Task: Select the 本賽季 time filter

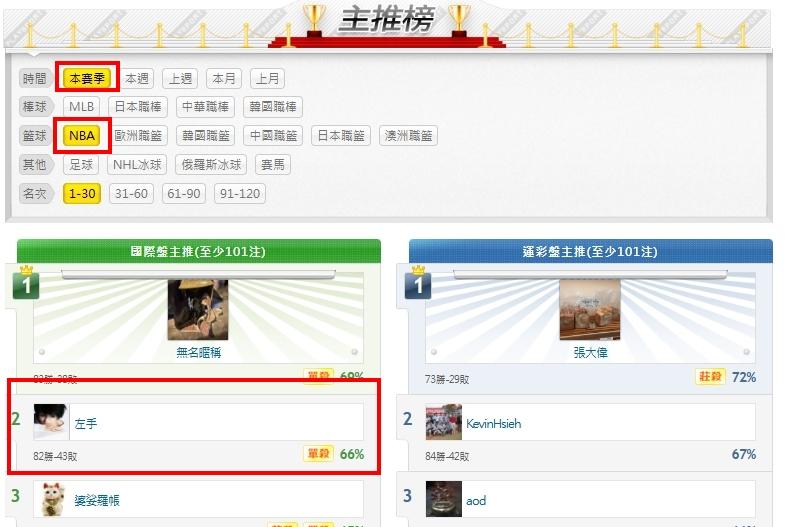Action: click(87, 78)
